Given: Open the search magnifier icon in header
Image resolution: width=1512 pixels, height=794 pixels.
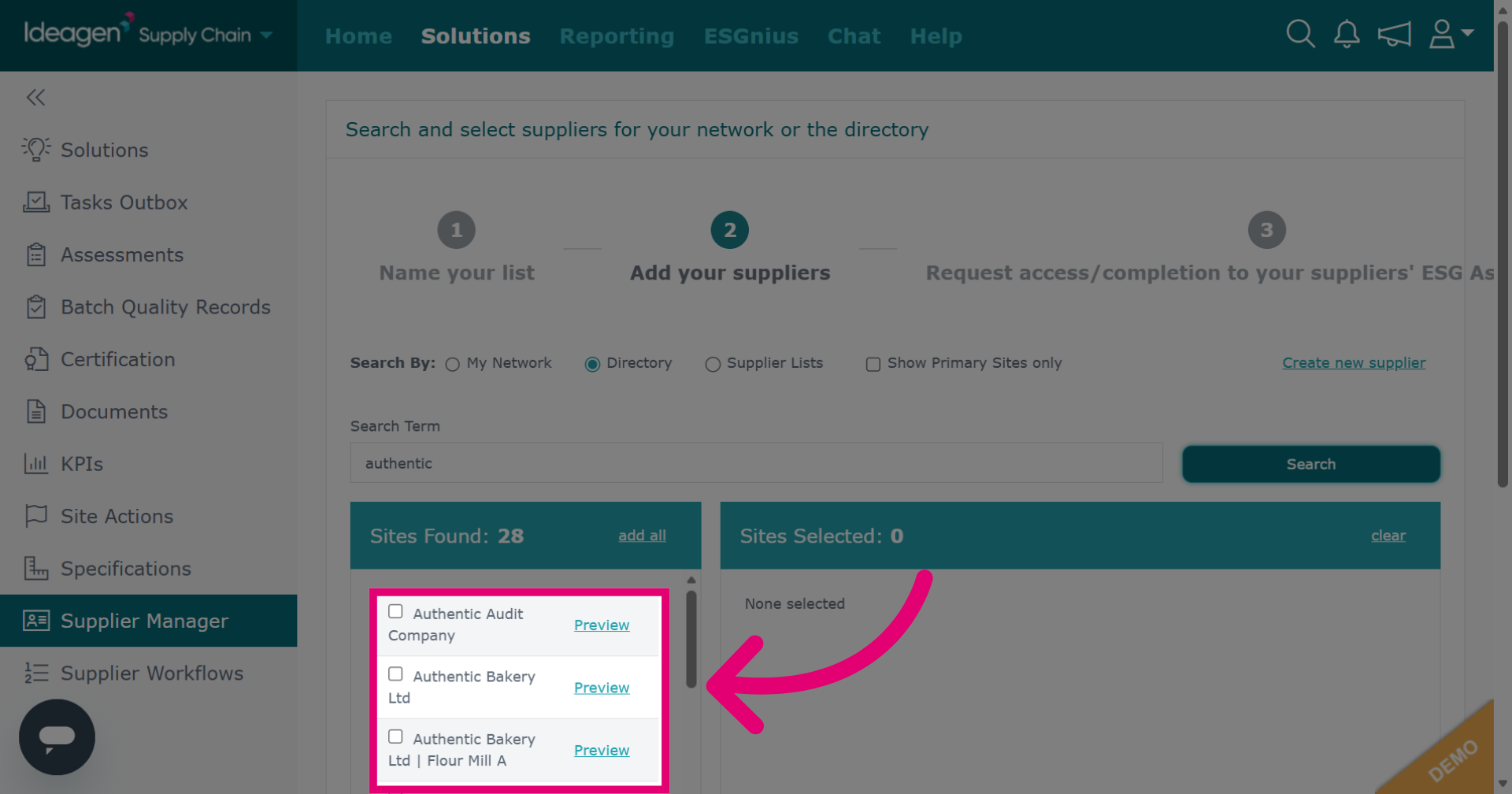Looking at the screenshot, I should tap(1300, 34).
